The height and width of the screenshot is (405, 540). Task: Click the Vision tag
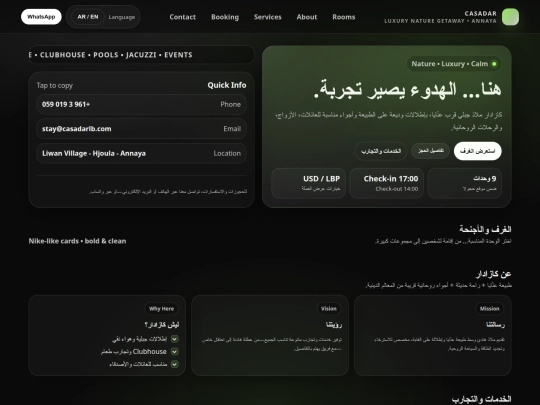tap(329, 309)
